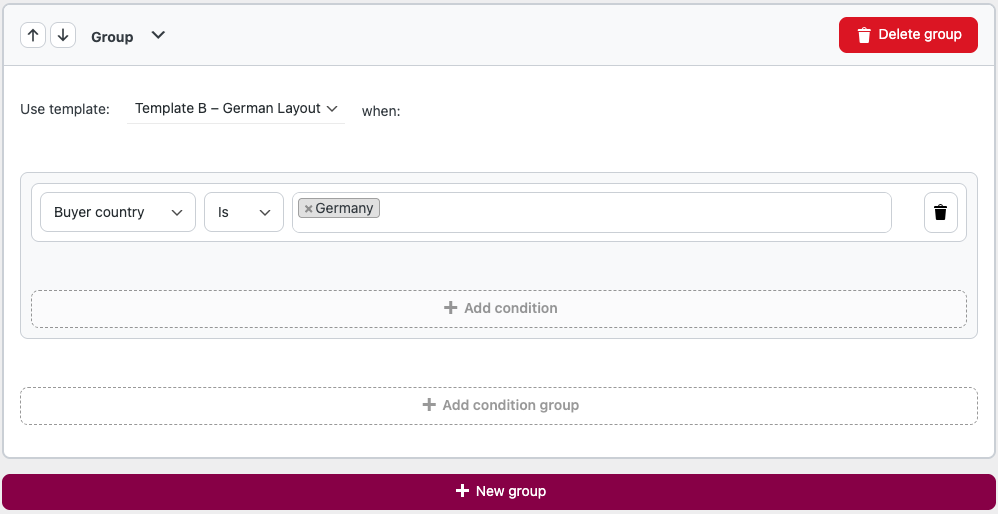The image size is (998, 514).
Task: Open the Template B – German Layout dropdown
Action: 235,109
